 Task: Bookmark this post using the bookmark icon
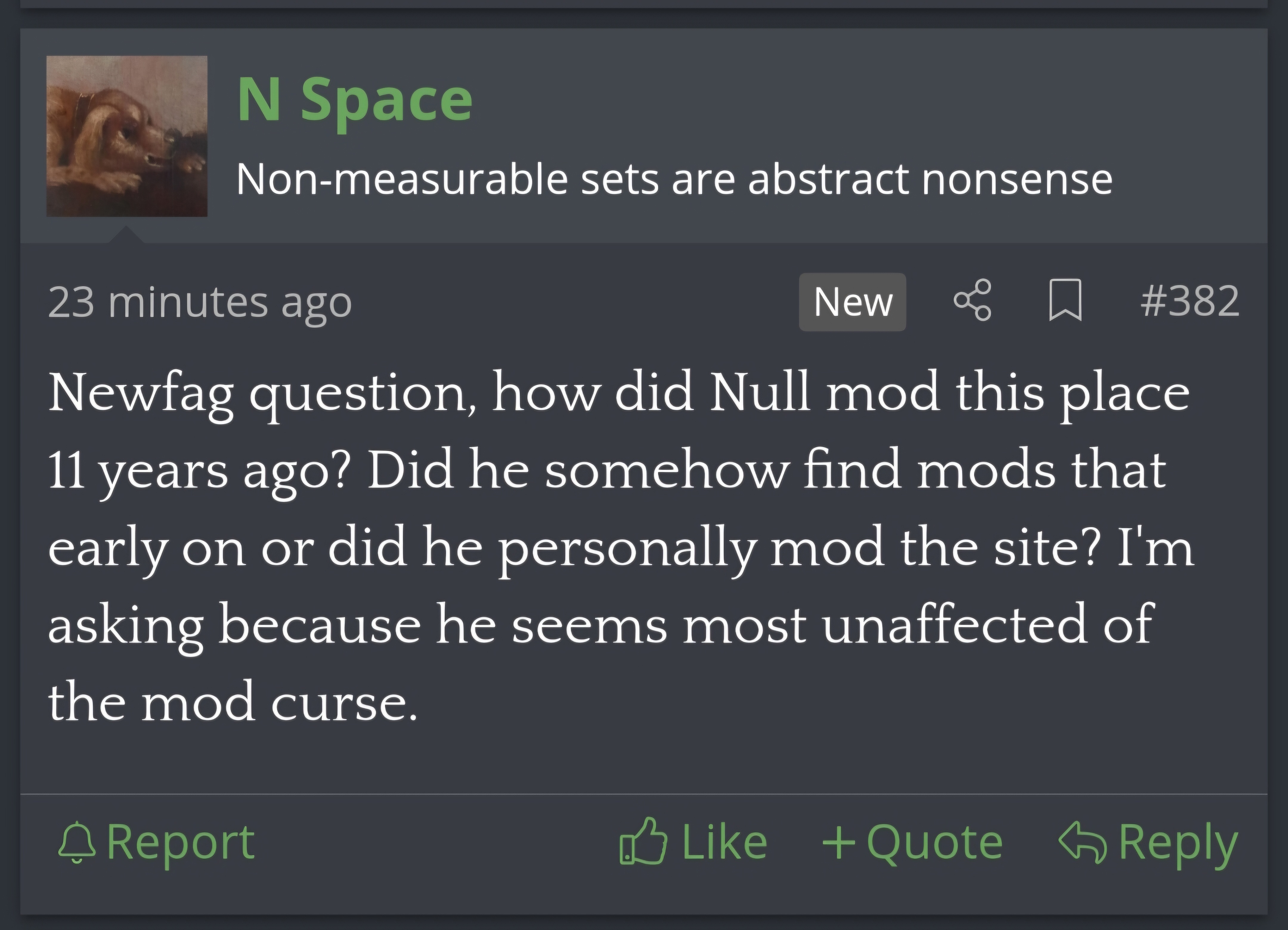[1065, 300]
